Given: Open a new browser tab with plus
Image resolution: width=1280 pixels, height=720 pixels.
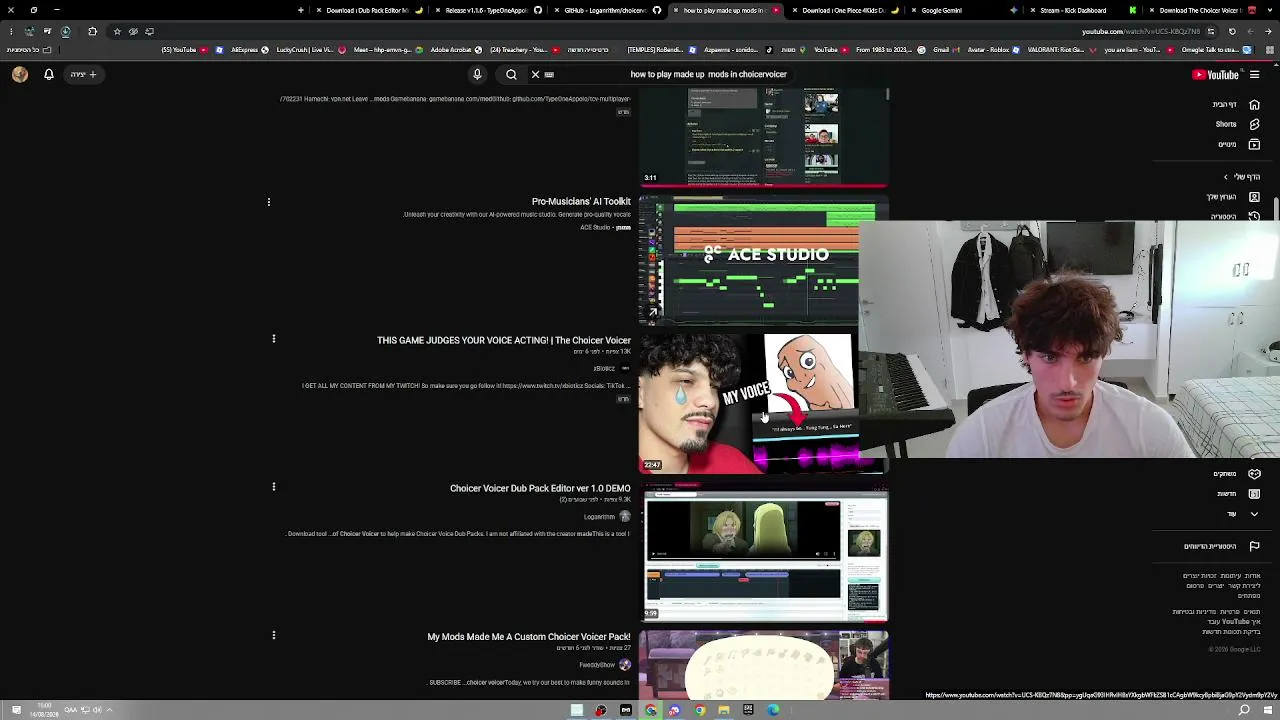Looking at the screenshot, I should pos(300,10).
